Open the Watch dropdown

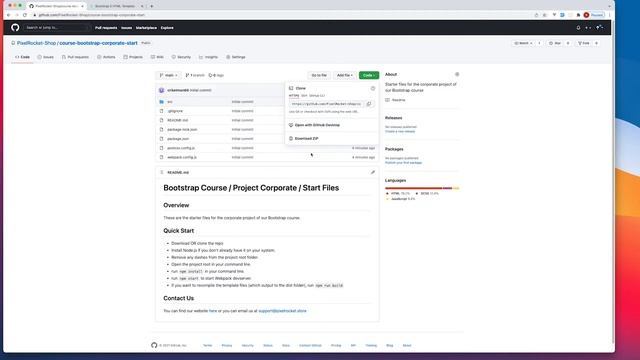pos(523,43)
